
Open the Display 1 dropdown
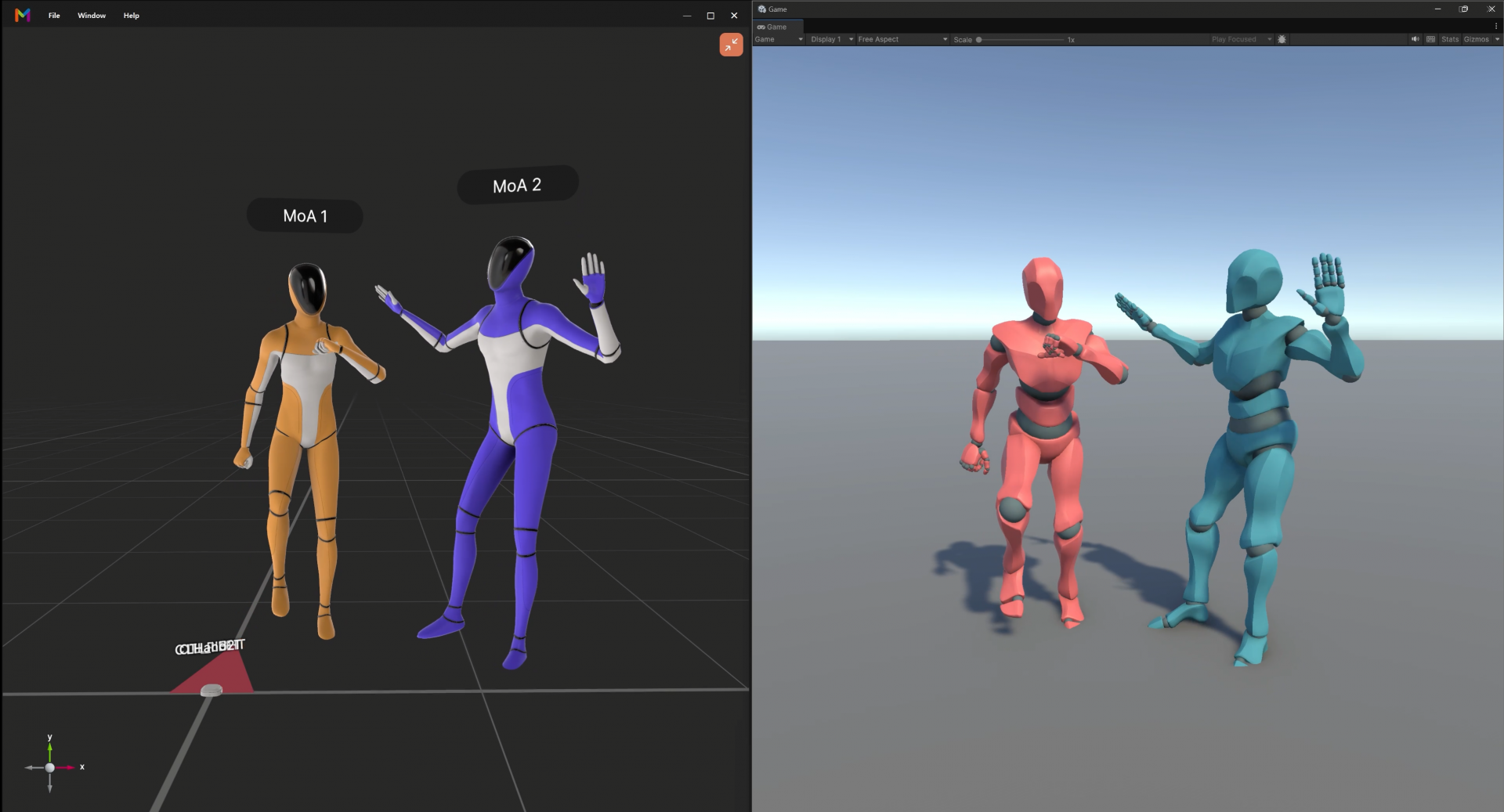(831, 39)
